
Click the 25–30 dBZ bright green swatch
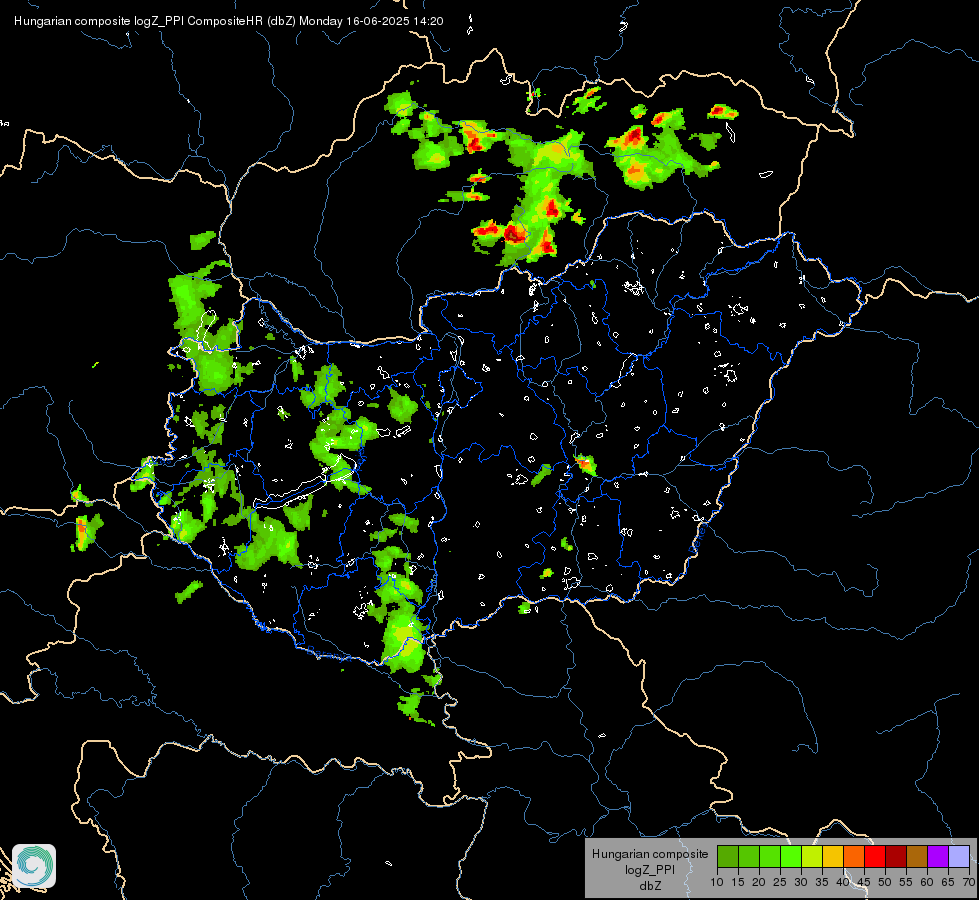pos(790,856)
